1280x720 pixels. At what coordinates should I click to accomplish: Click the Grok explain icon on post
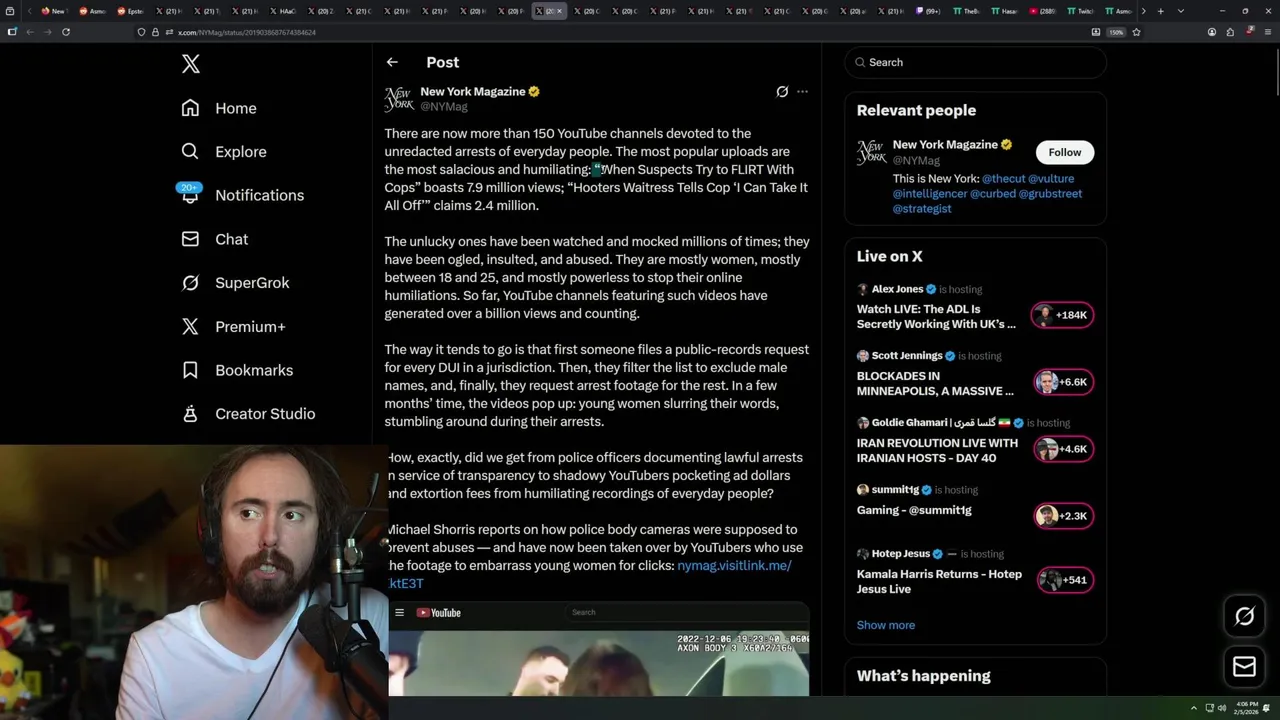(x=782, y=91)
